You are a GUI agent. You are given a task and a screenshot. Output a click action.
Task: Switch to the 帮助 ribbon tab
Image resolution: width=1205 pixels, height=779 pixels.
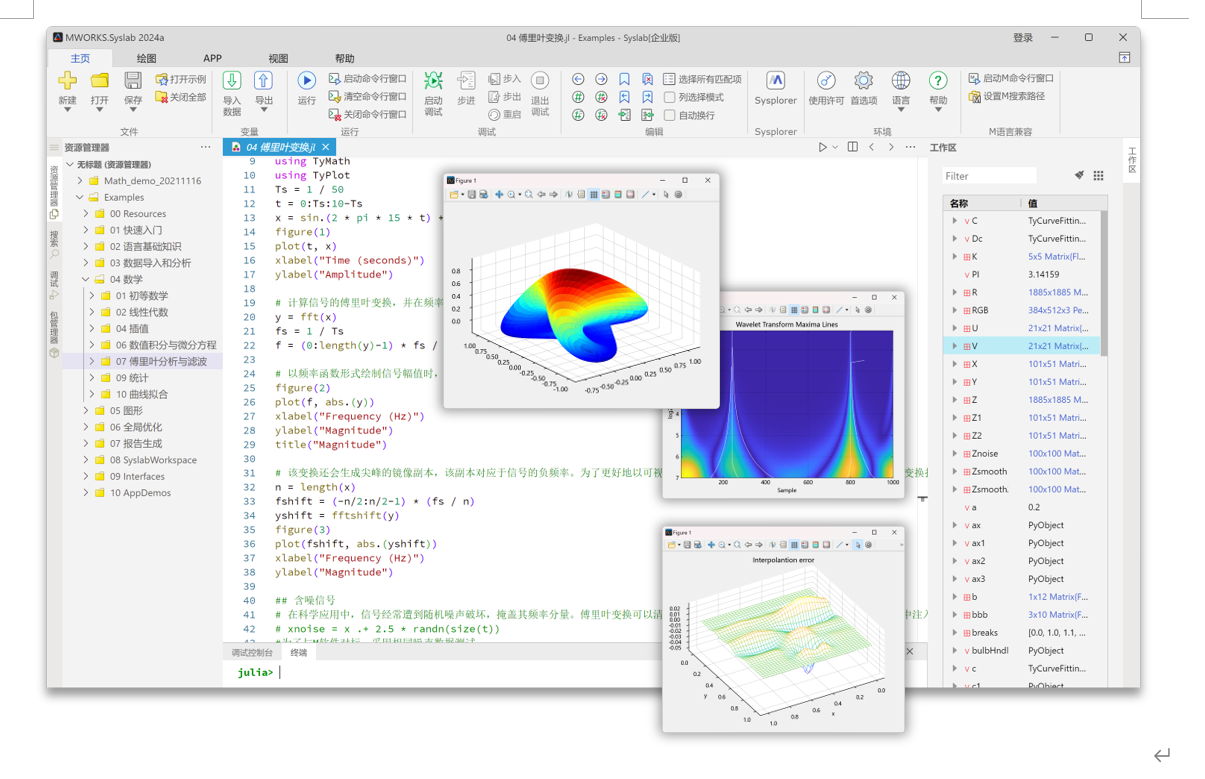pyautogui.click(x=344, y=59)
